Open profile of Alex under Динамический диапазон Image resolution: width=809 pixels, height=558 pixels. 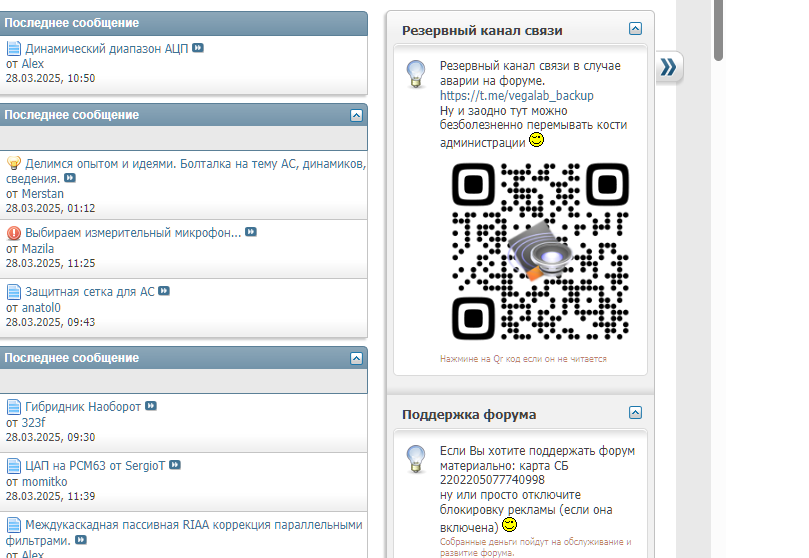(x=33, y=64)
